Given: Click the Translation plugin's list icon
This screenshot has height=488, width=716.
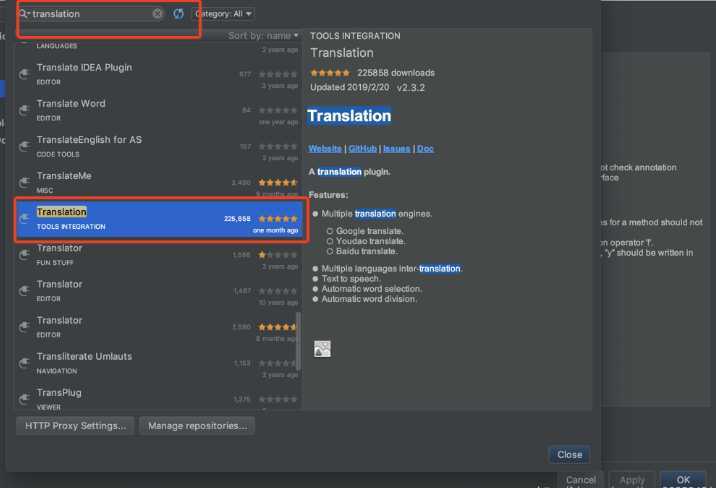Looking at the screenshot, I should pyautogui.click(x=24, y=219).
